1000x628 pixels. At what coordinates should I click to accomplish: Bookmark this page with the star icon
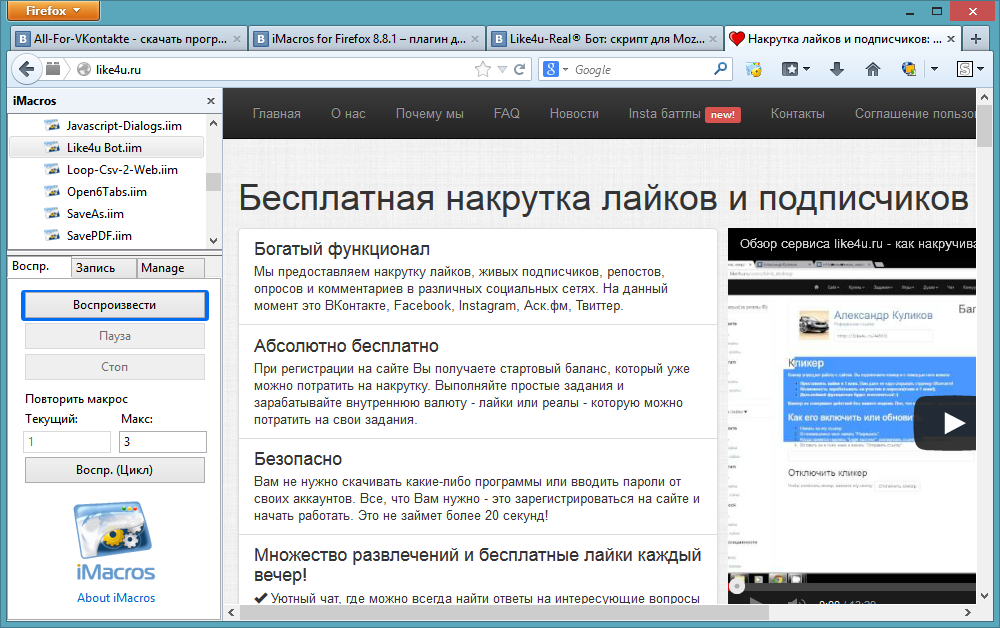[483, 69]
